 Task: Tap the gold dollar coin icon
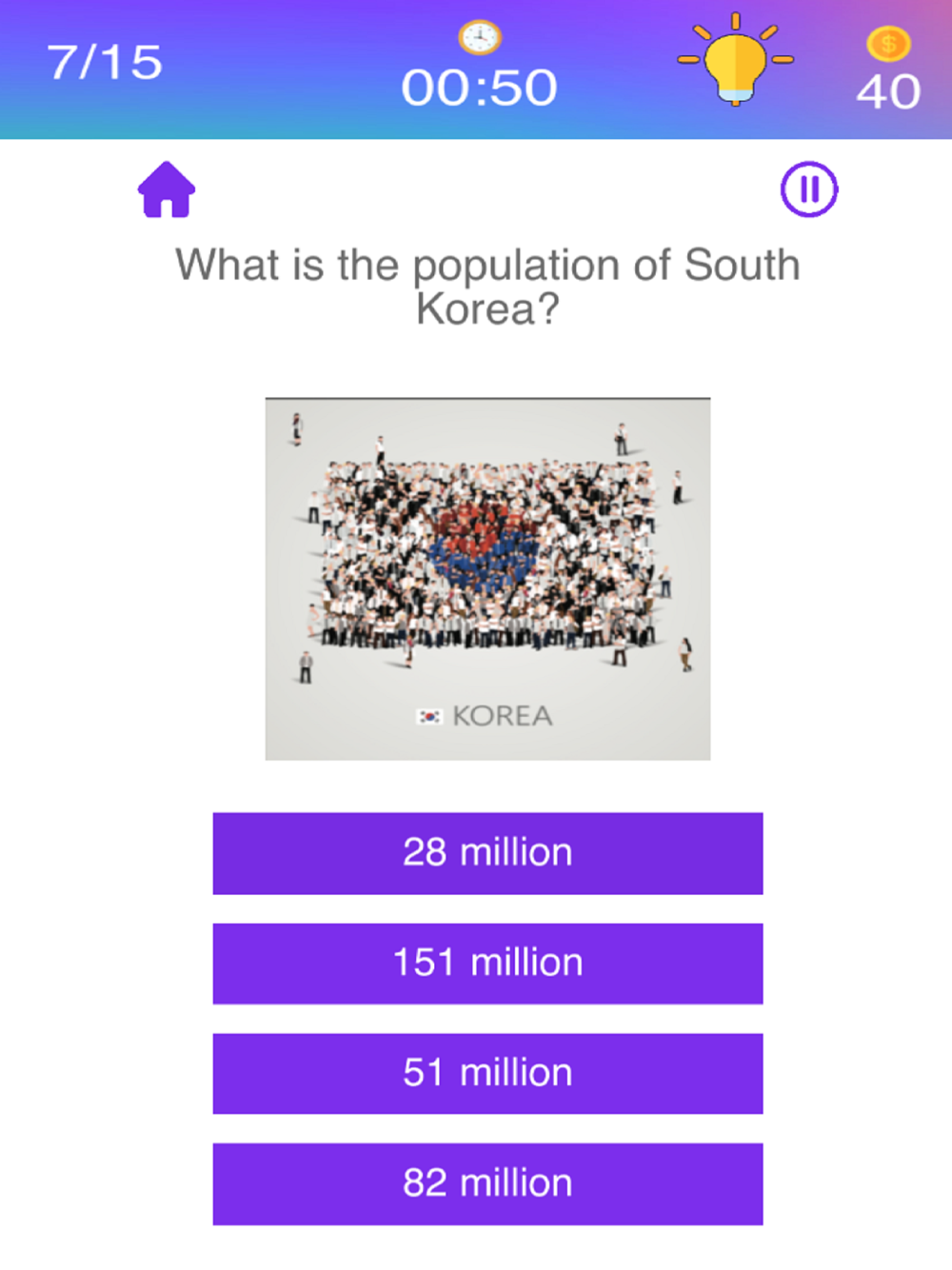tap(888, 44)
